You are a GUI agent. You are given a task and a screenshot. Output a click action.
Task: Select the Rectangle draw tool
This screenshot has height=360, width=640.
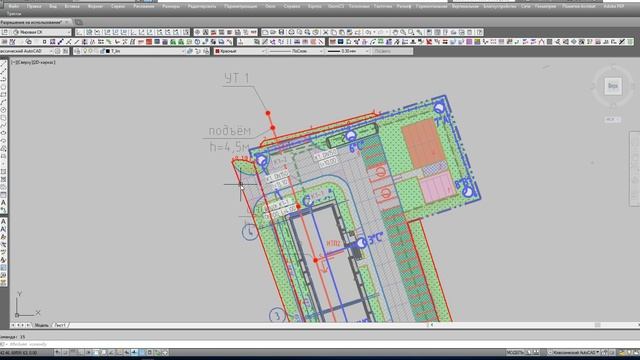coord(3,95)
